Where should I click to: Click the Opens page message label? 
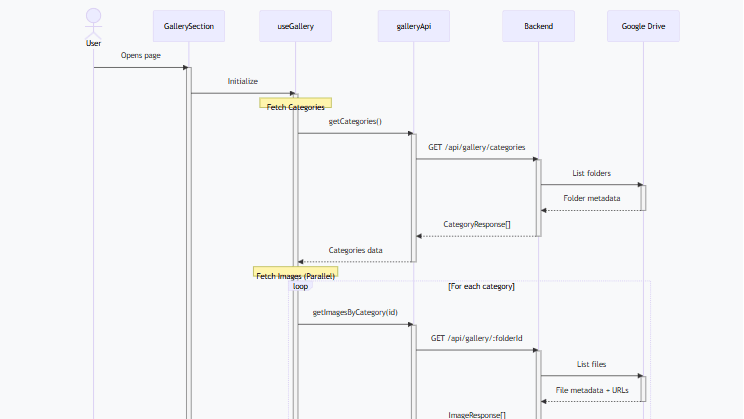click(x=141, y=54)
